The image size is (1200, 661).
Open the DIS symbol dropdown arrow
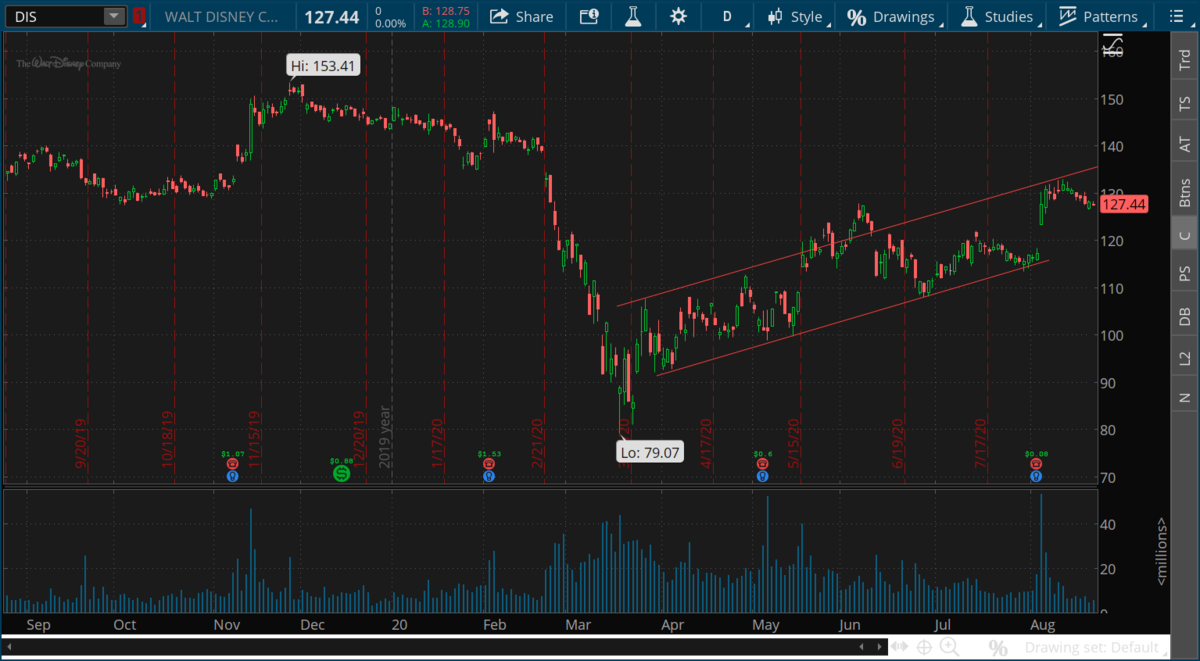(x=115, y=16)
